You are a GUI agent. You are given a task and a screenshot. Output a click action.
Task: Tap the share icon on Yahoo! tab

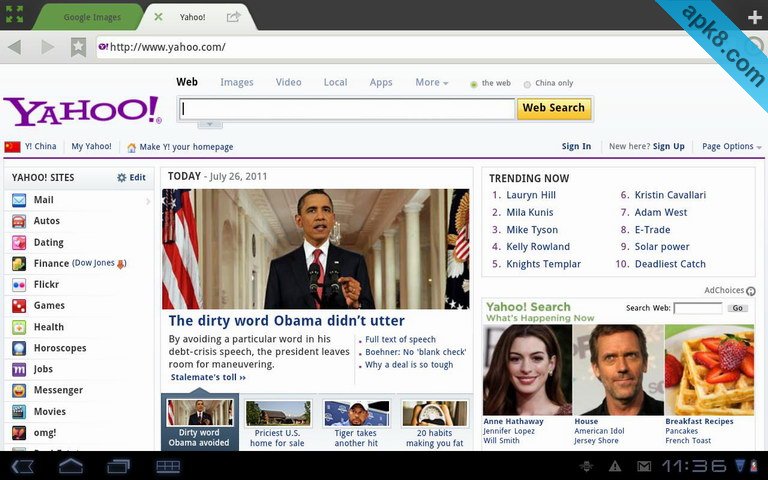(234, 17)
